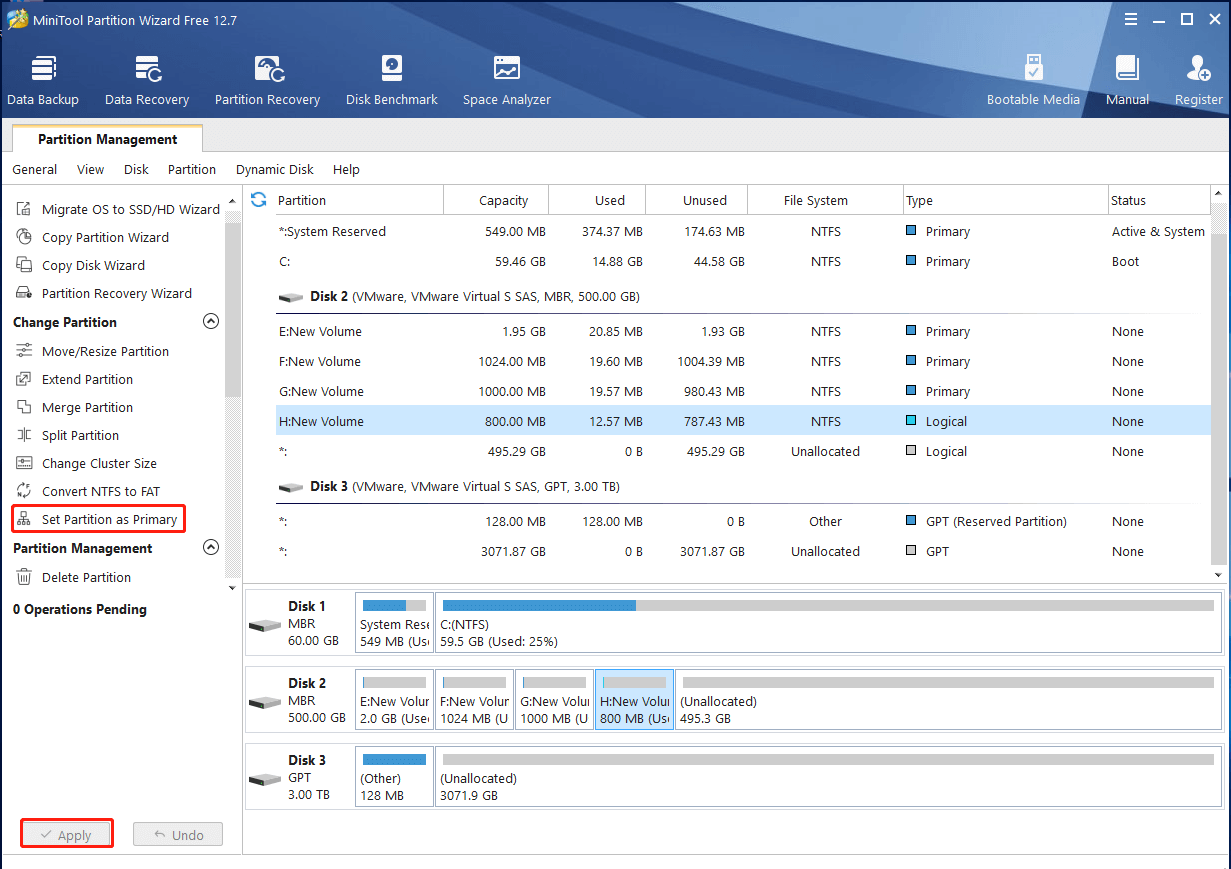Open the Partition menu

click(192, 169)
